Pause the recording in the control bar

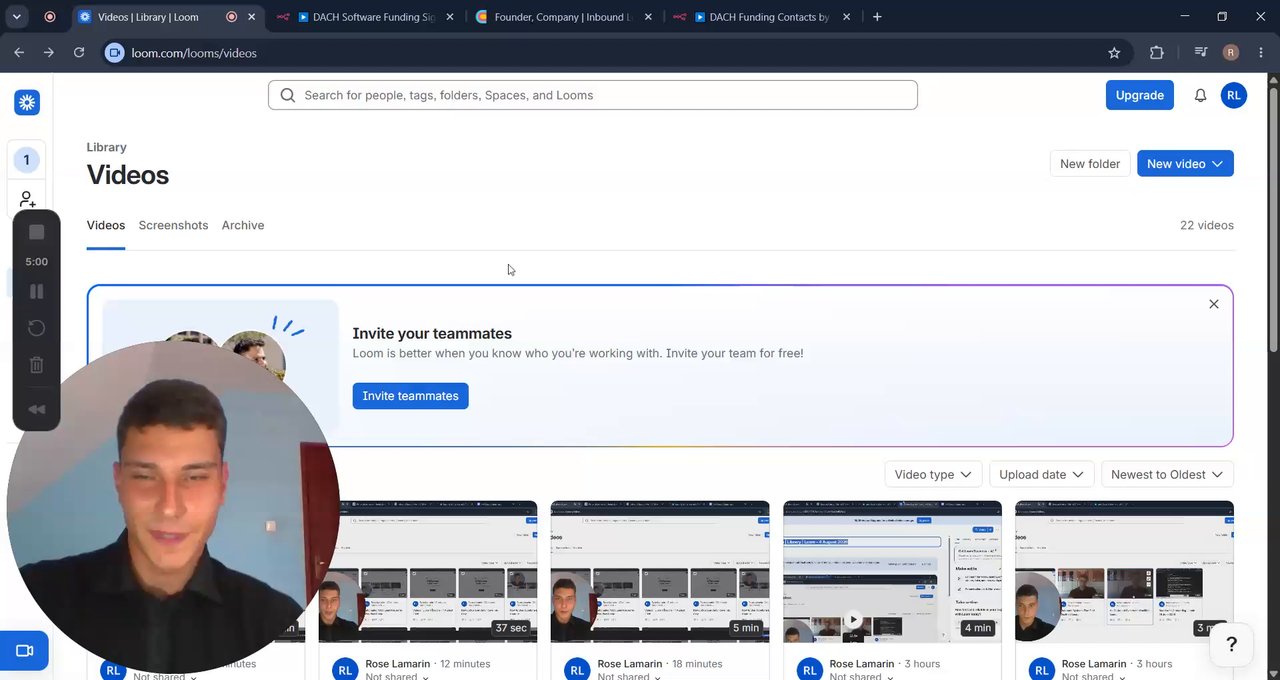36,292
